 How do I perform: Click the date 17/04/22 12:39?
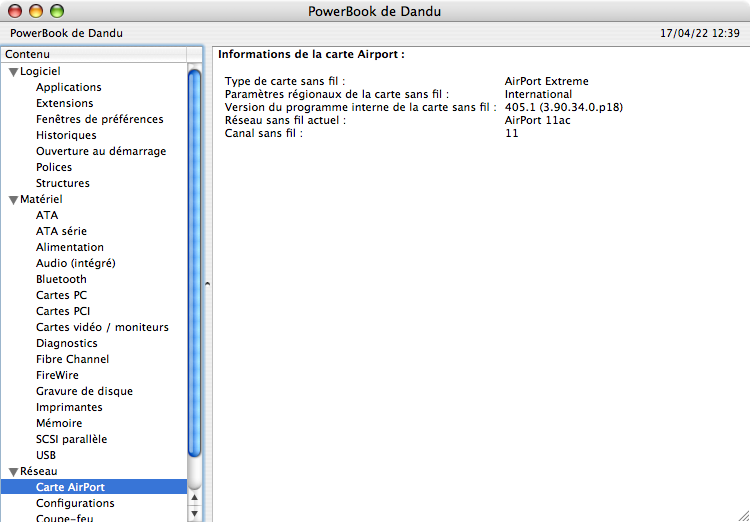point(700,33)
